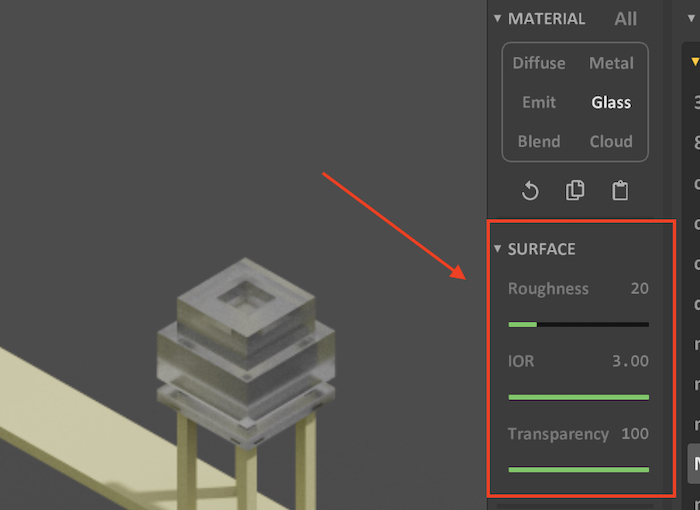Click the Transparency label
Image resolution: width=700 pixels, height=510 pixels.
click(x=558, y=434)
